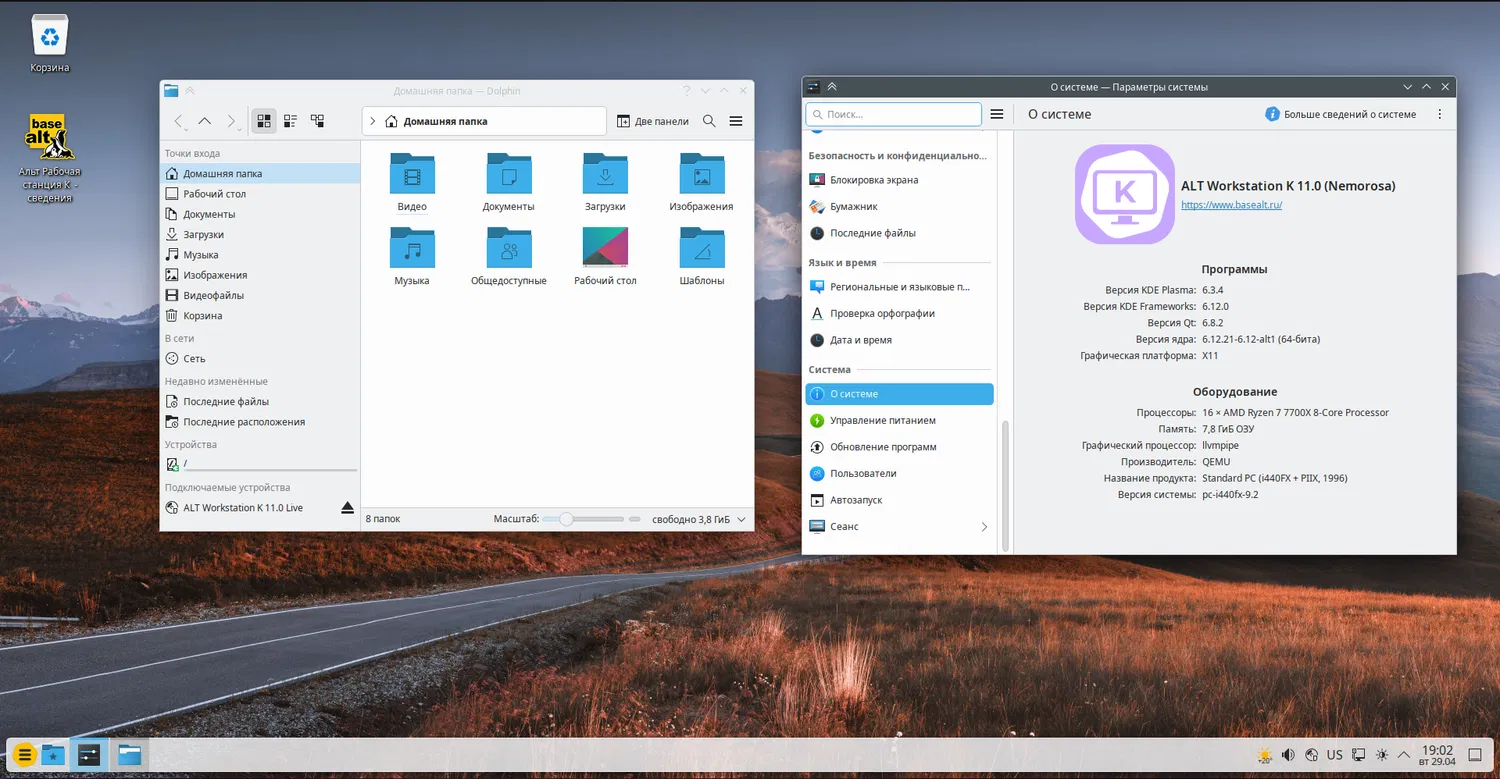The height and width of the screenshot is (779, 1500).
Task: Open the three-dot menu in System Settings header
Action: tap(1440, 114)
